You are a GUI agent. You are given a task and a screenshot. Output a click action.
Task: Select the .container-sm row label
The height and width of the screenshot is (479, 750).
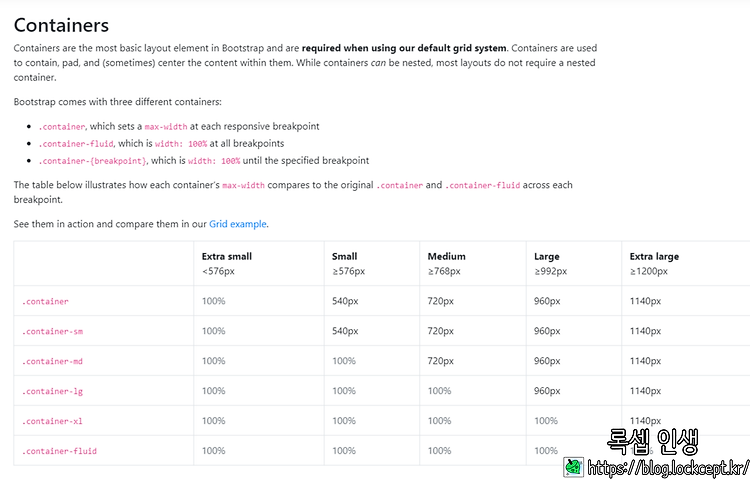(52, 331)
